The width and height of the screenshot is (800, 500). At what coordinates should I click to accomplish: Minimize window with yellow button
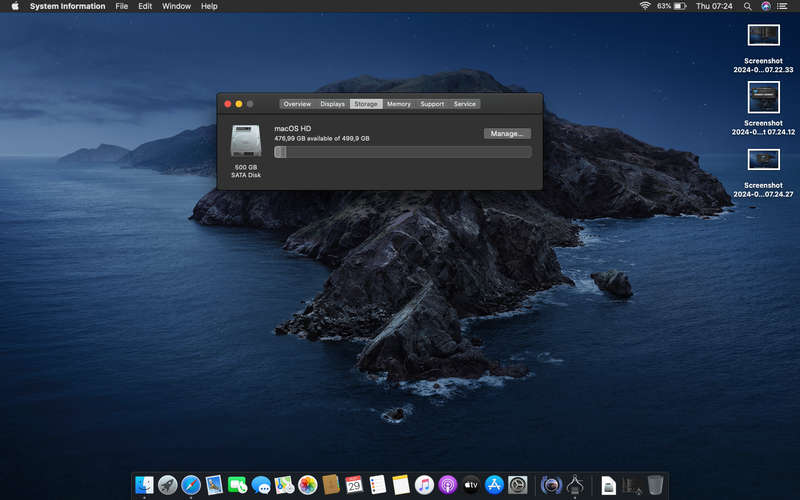[239, 104]
